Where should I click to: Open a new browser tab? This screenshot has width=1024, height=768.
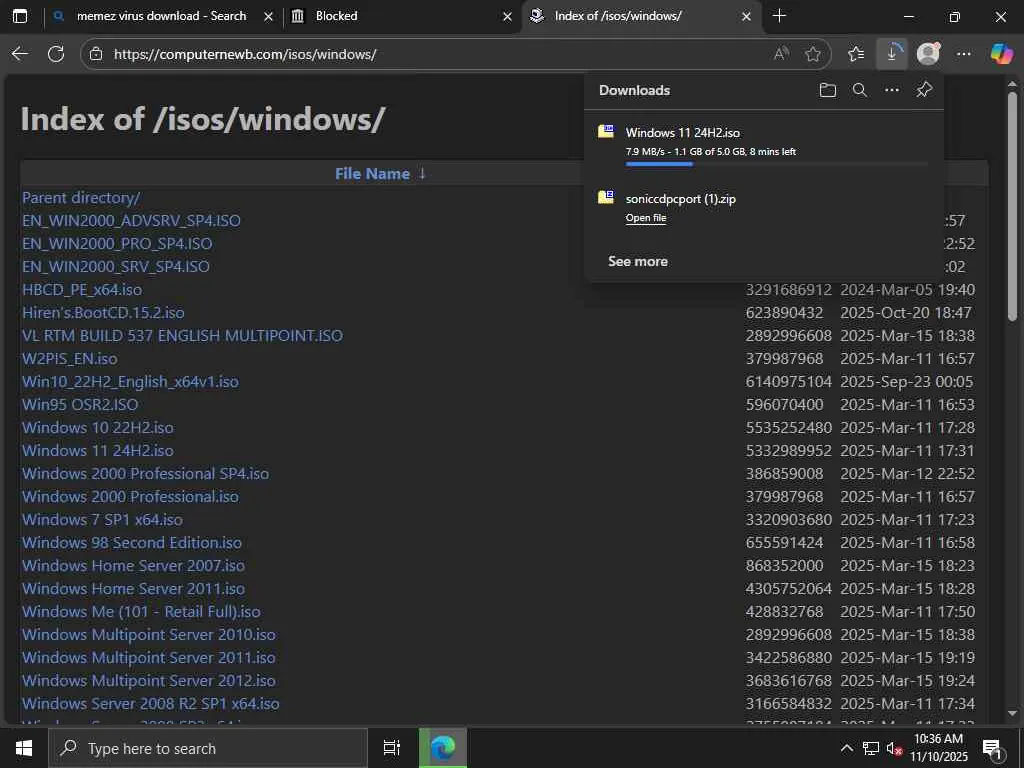(779, 16)
